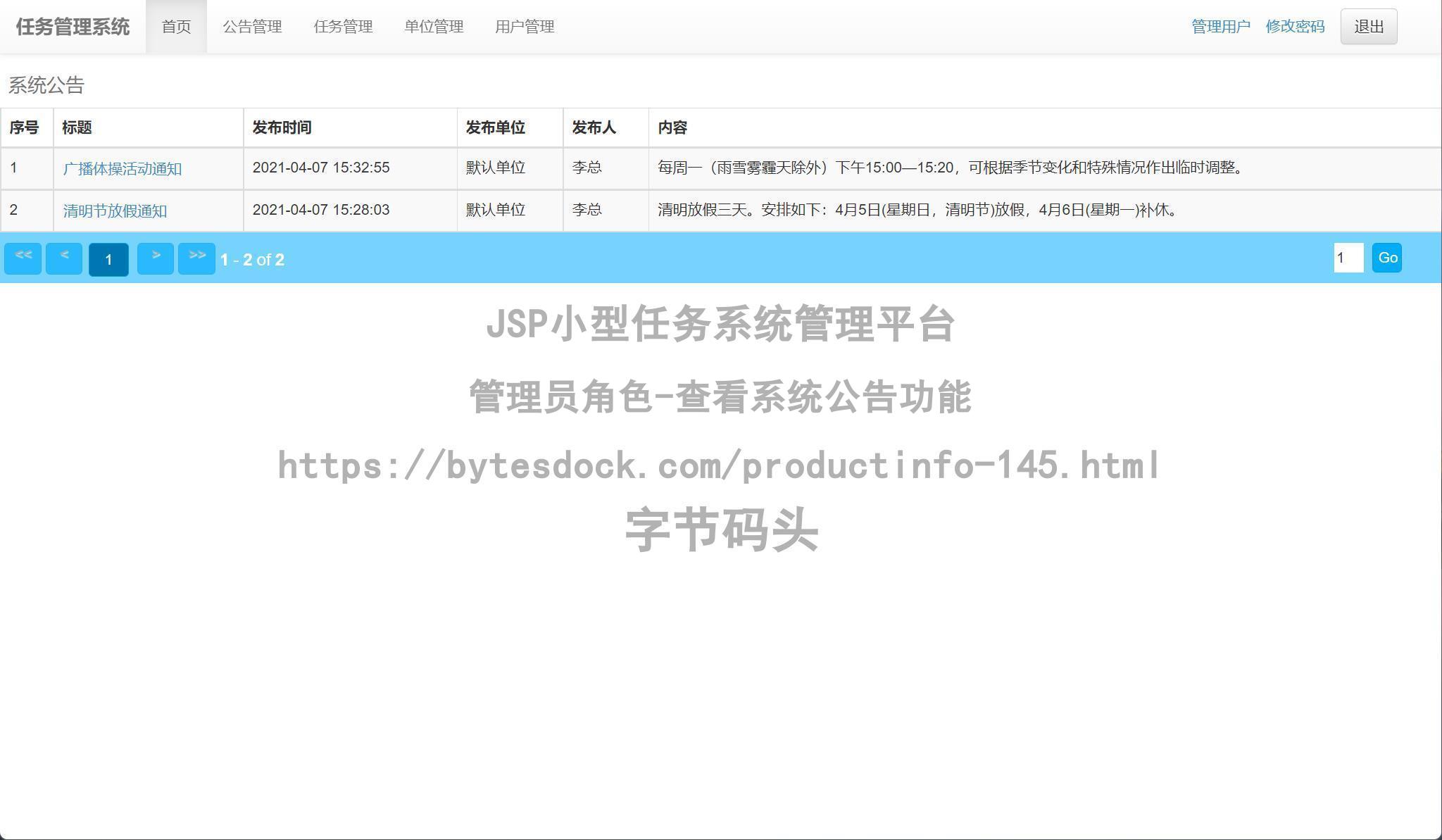1442x840 pixels.
Task: Click the previous page < arrow
Action: 63,258
